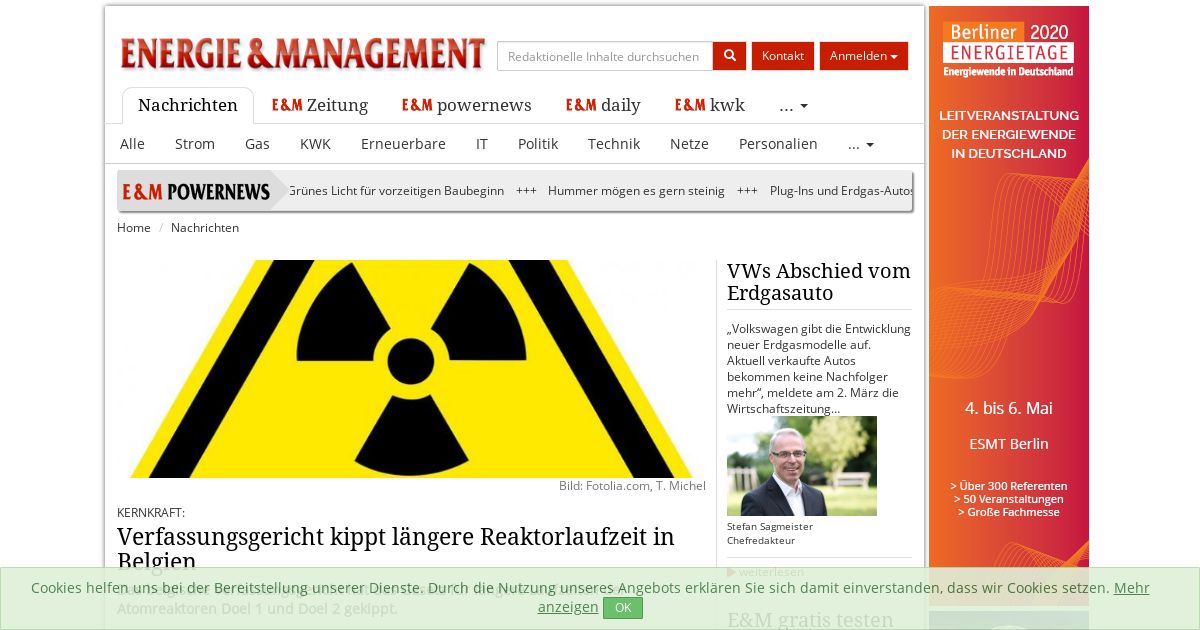
Task: Open the E&M powernews tab
Action: point(467,106)
